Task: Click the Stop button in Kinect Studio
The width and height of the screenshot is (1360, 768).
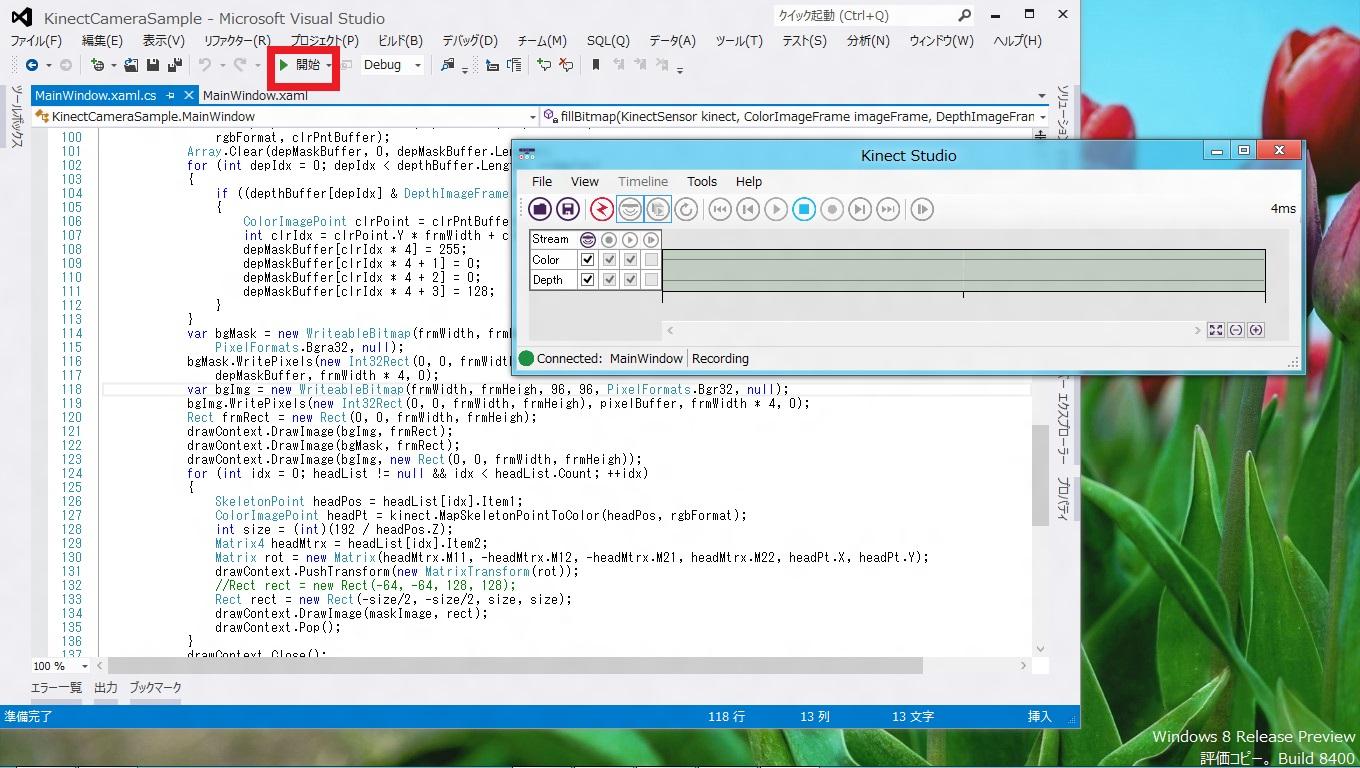Action: pos(804,209)
